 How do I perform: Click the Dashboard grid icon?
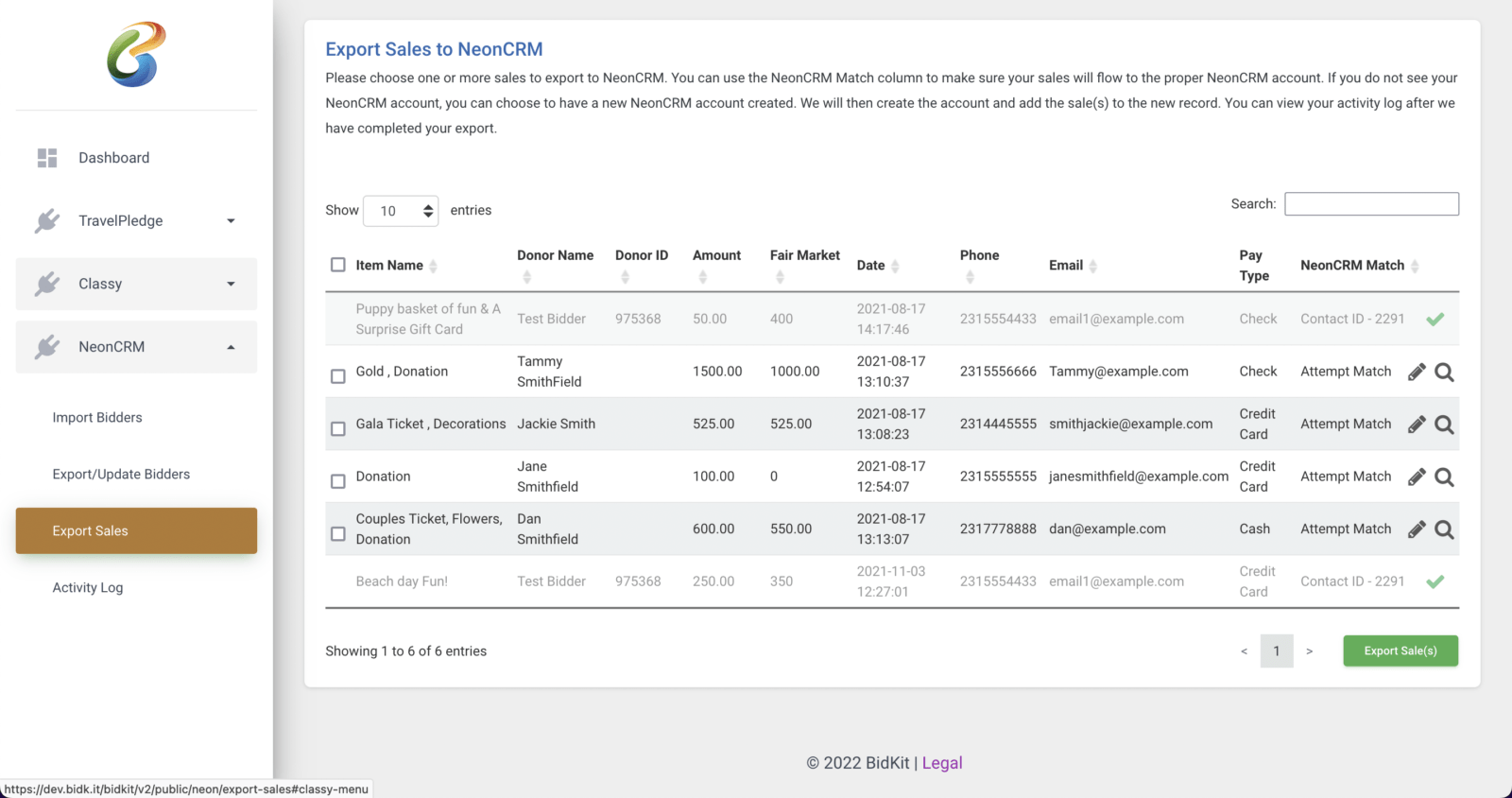click(47, 158)
